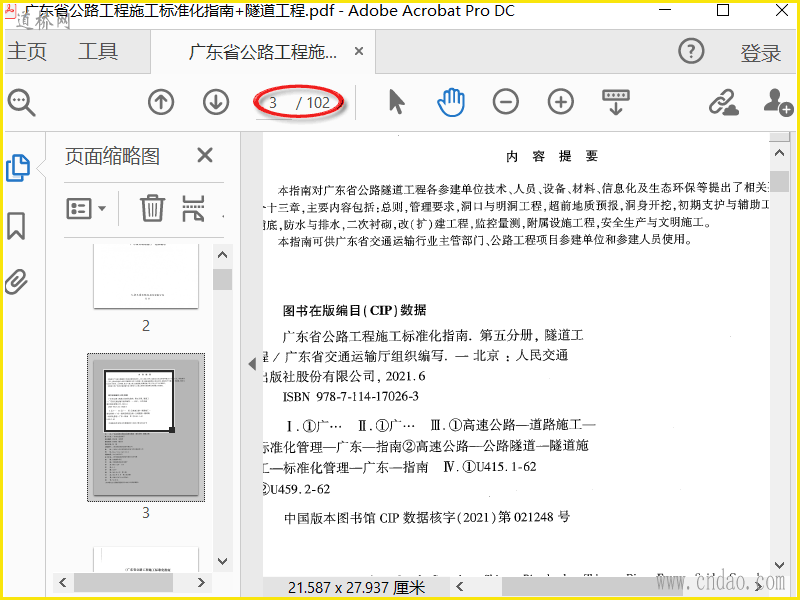Minimize the Acrobat window
This screenshot has height=600, width=800.
pos(665,10)
